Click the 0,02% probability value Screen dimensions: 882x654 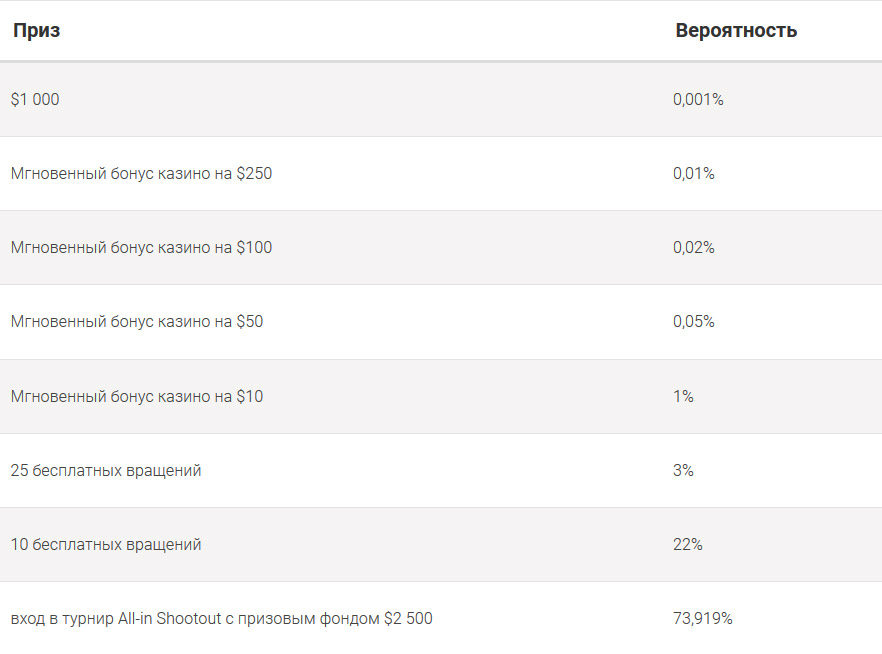(x=694, y=247)
